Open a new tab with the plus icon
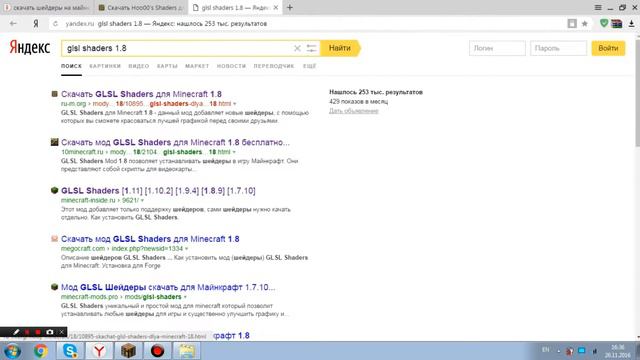The width and height of the screenshot is (640, 360). point(289,7)
